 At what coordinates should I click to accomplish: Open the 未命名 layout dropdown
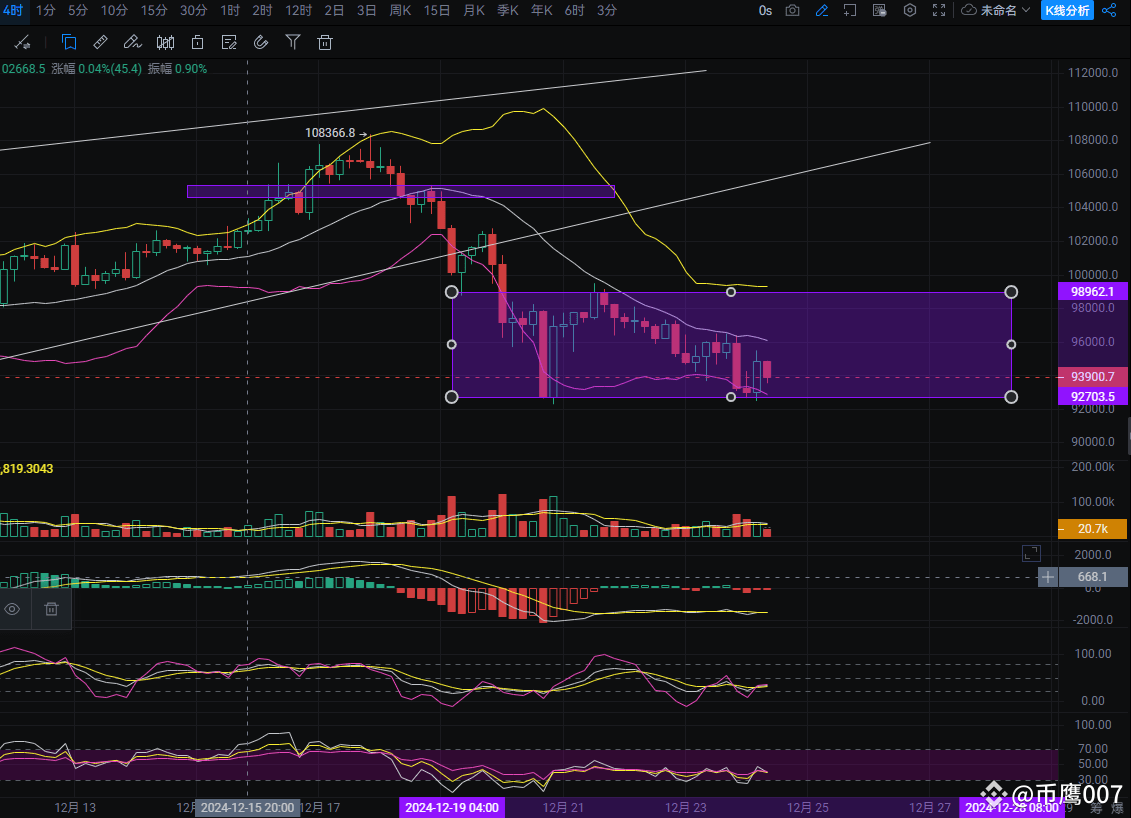(997, 11)
